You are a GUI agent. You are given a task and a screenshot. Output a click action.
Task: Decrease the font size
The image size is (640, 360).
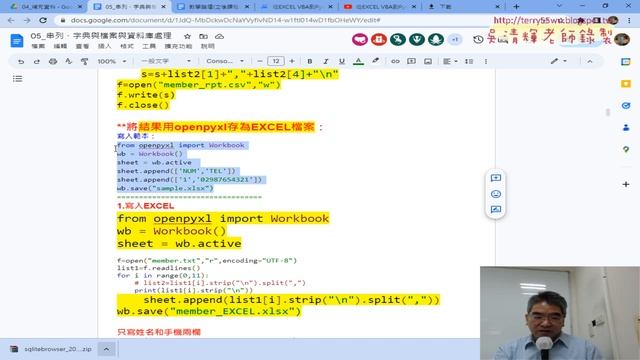(260, 61)
